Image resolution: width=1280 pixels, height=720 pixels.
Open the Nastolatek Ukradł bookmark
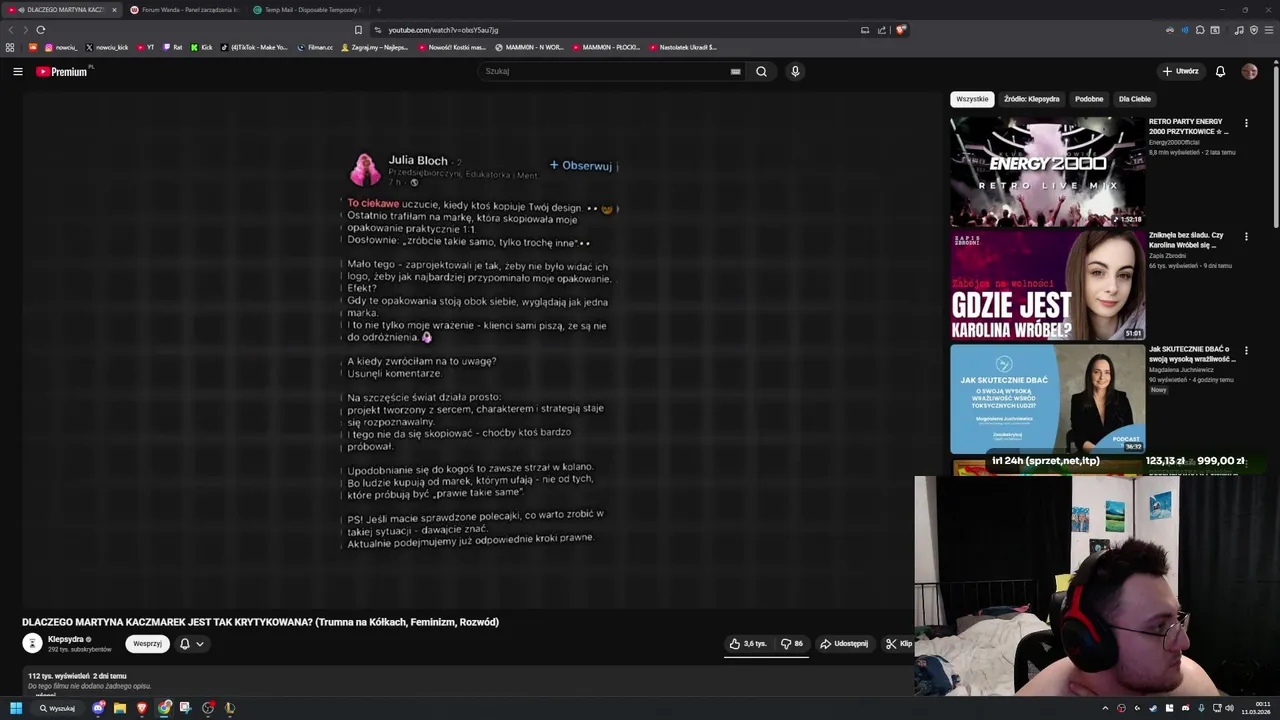click(x=683, y=47)
